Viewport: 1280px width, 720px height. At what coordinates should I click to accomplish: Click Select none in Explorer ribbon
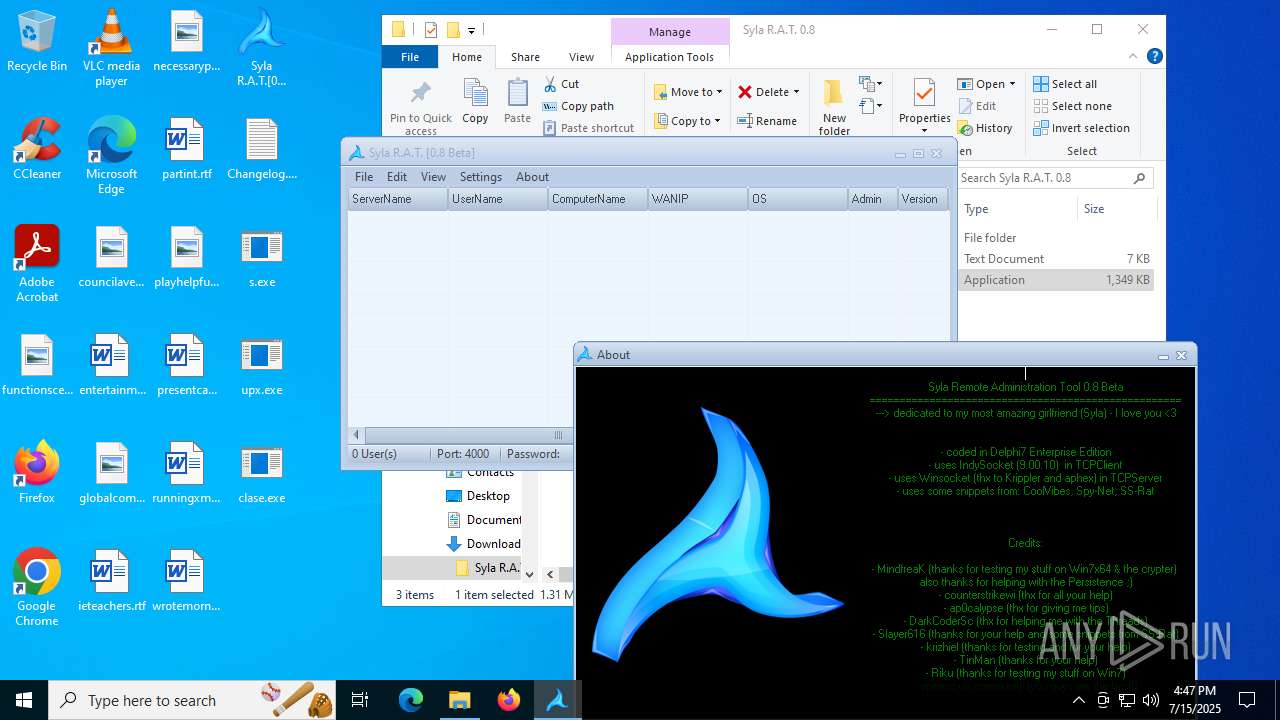[x=1072, y=106]
